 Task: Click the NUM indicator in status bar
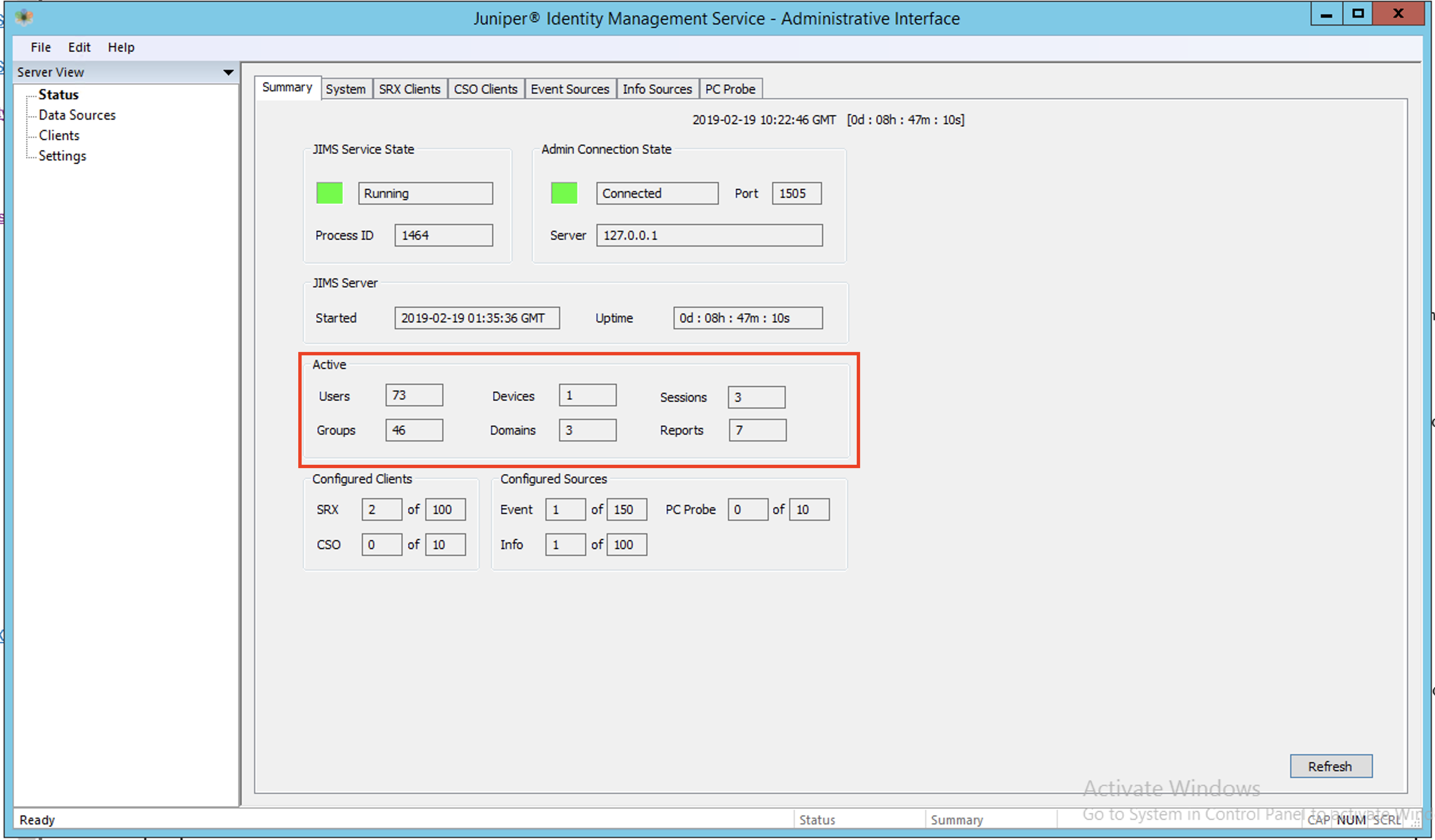tap(1351, 820)
